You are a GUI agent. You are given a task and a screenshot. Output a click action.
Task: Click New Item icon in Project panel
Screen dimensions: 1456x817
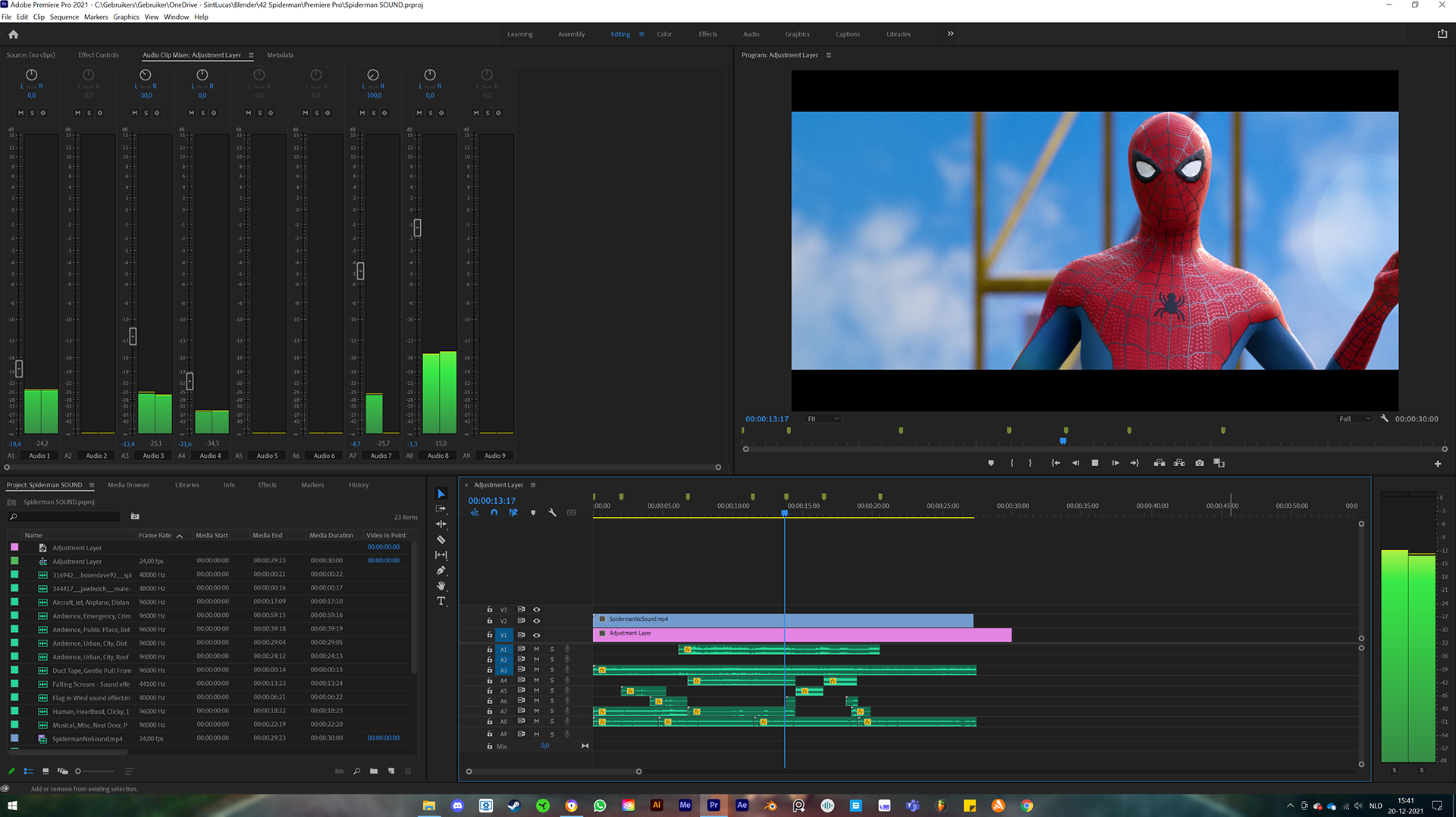[x=391, y=771]
